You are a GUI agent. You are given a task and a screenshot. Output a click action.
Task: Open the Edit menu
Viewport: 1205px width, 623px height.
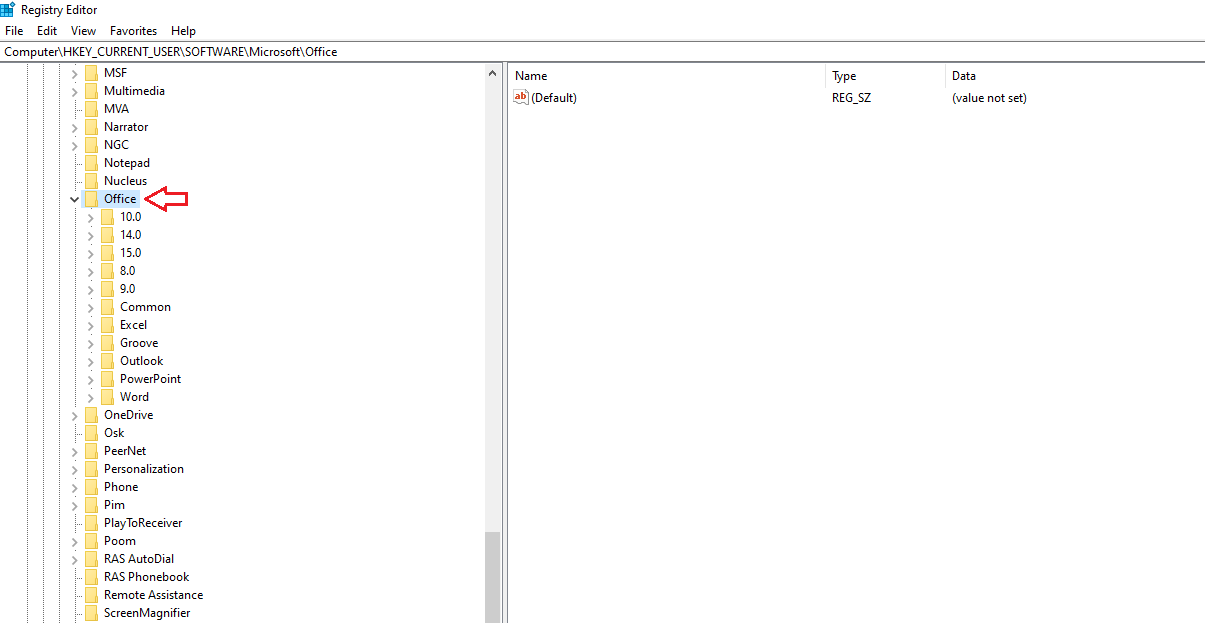click(x=47, y=31)
